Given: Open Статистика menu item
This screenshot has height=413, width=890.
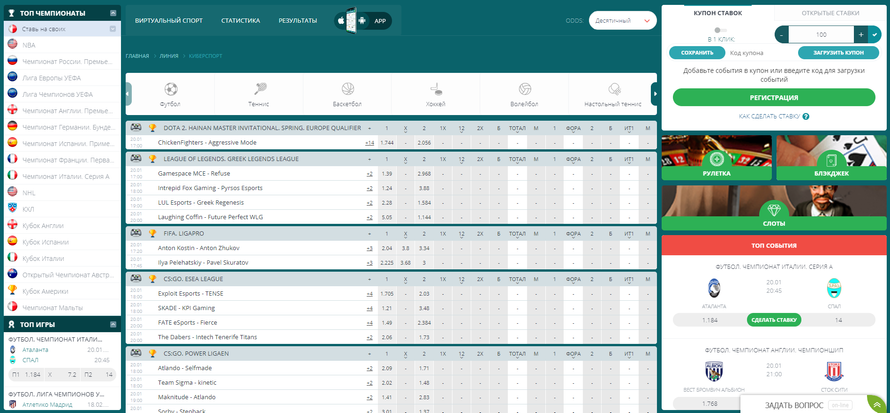Looking at the screenshot, I should click(x=241, y=20).
